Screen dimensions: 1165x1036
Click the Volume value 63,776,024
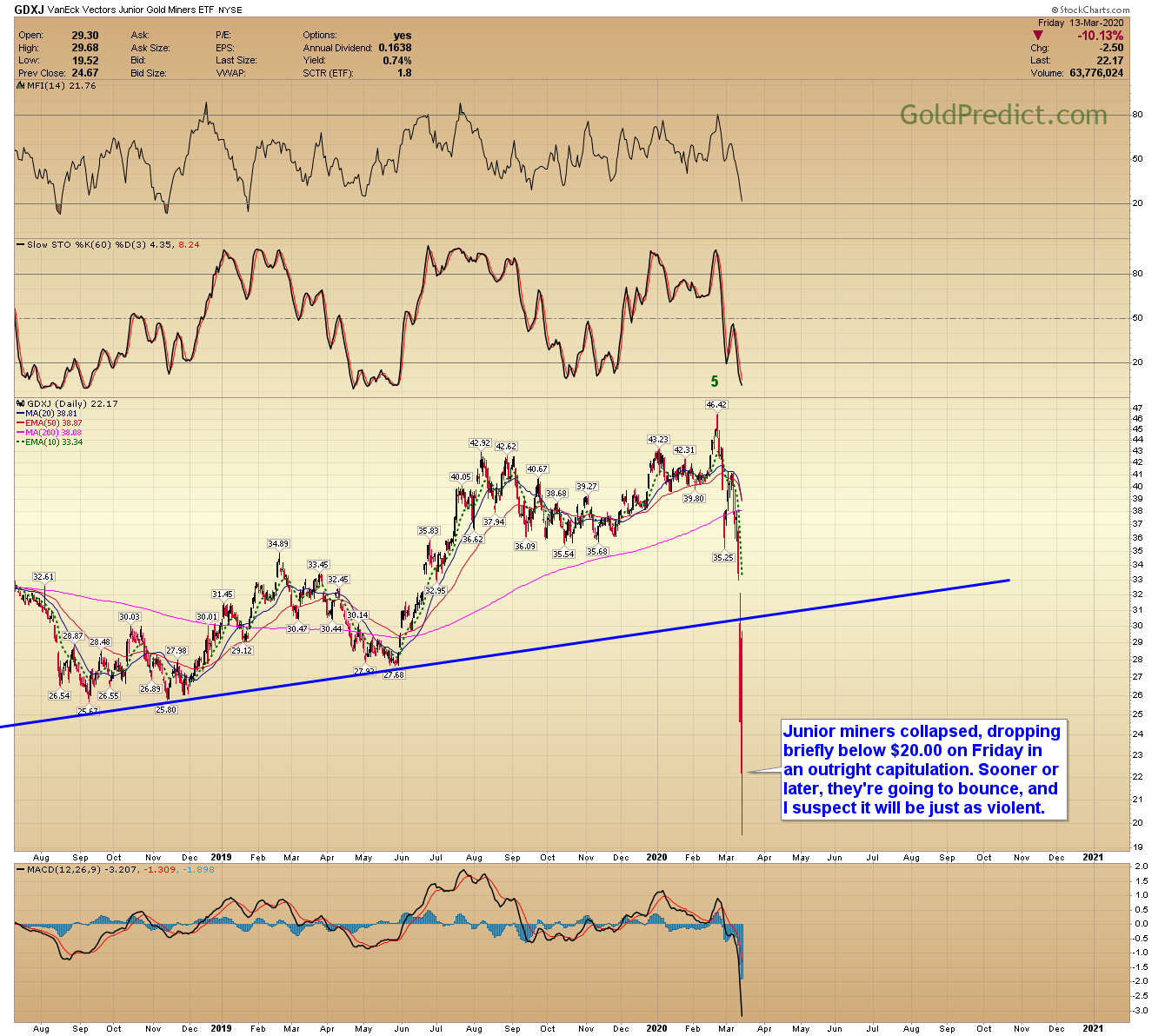click(1095, 73)
